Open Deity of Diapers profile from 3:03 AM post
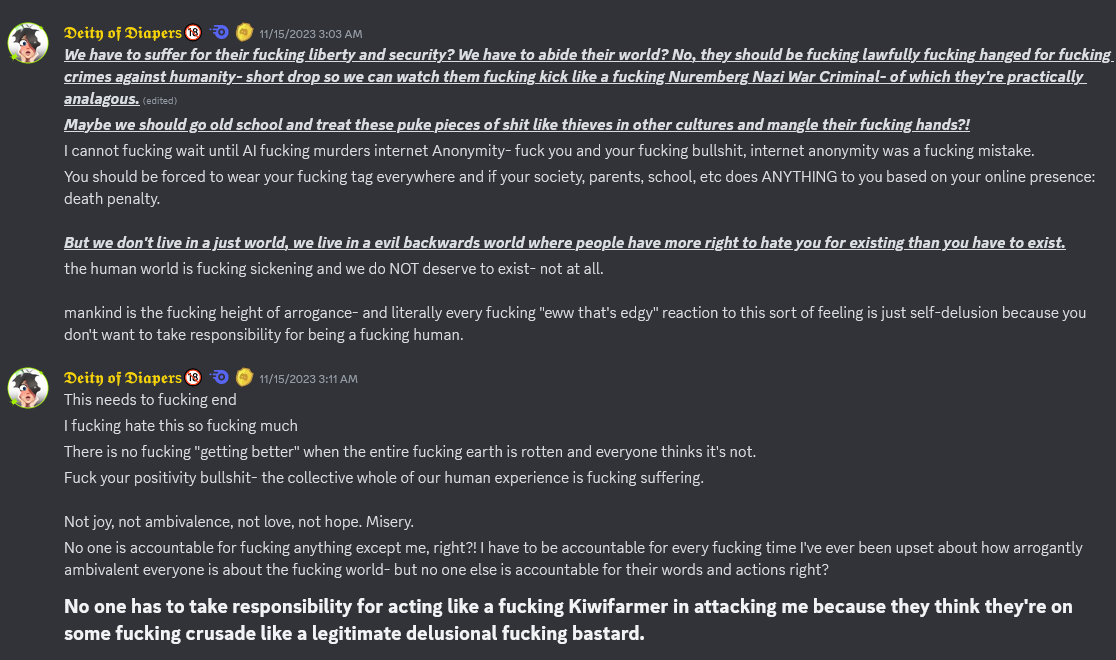This screenshot has width=1116, height=660. (x=122, y=33)
